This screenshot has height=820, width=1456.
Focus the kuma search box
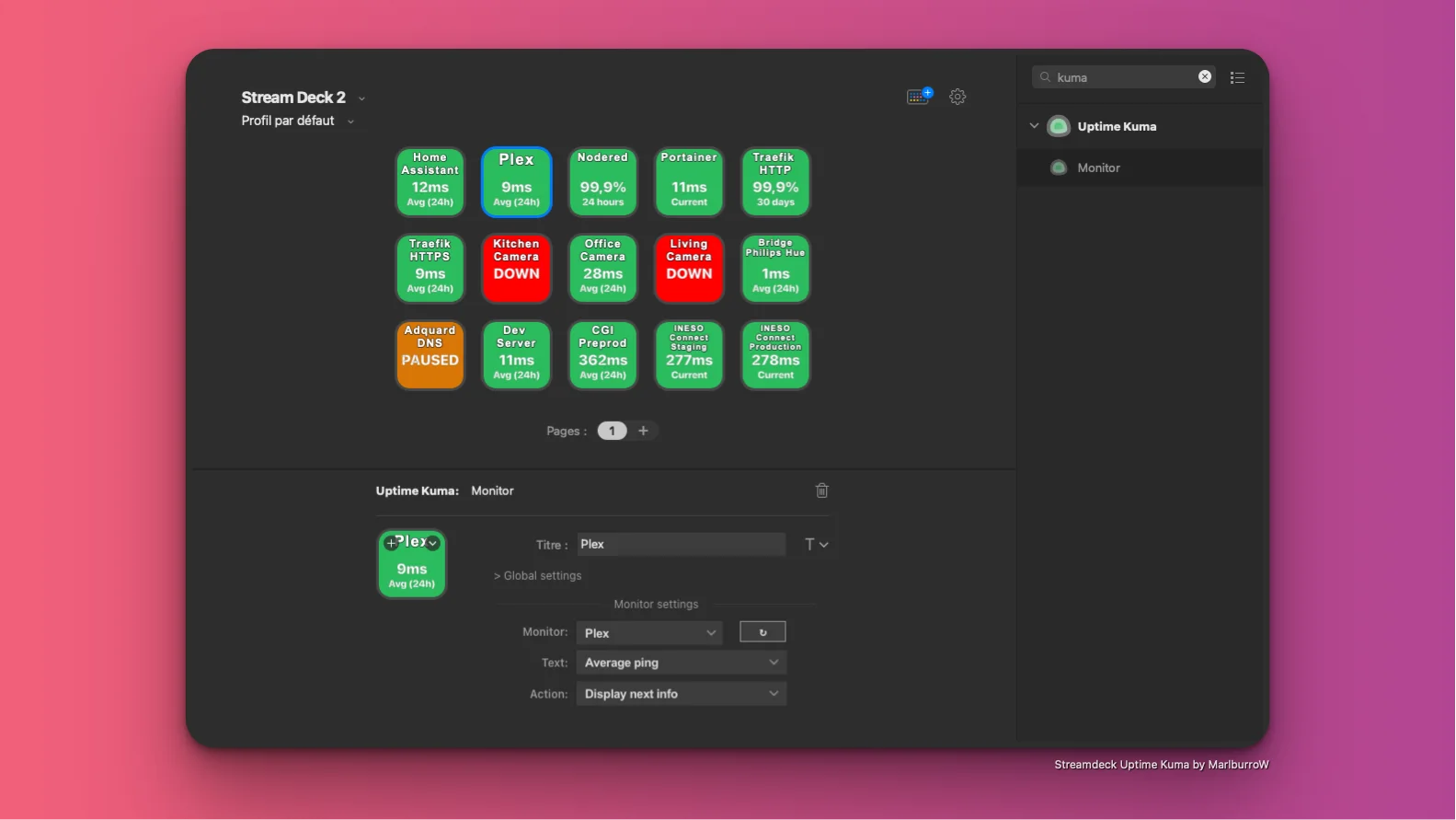[x=1124, y=77]
